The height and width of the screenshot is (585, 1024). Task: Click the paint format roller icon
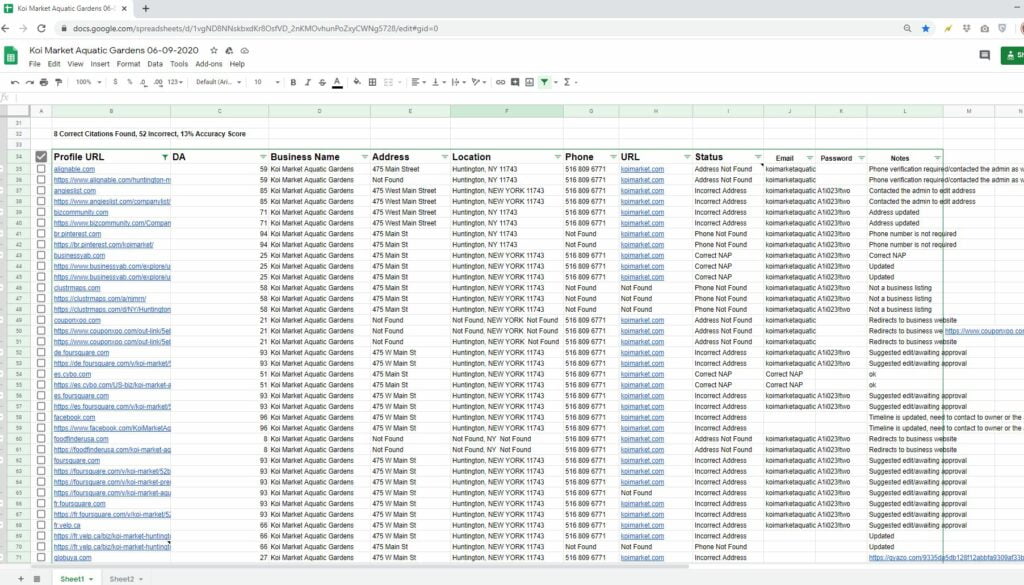tap(59, 82)
